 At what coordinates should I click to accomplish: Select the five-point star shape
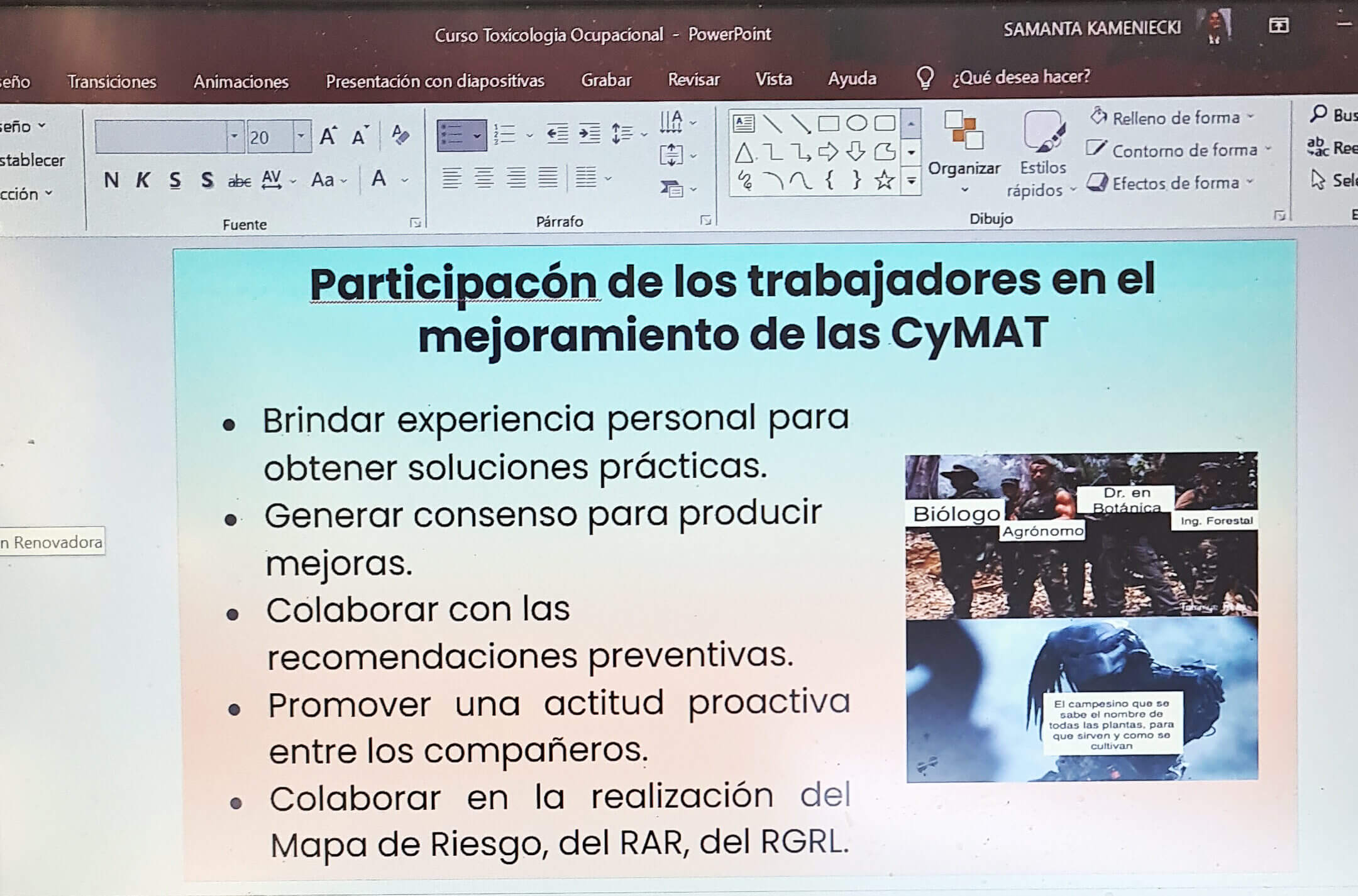[x=885, y=180]
